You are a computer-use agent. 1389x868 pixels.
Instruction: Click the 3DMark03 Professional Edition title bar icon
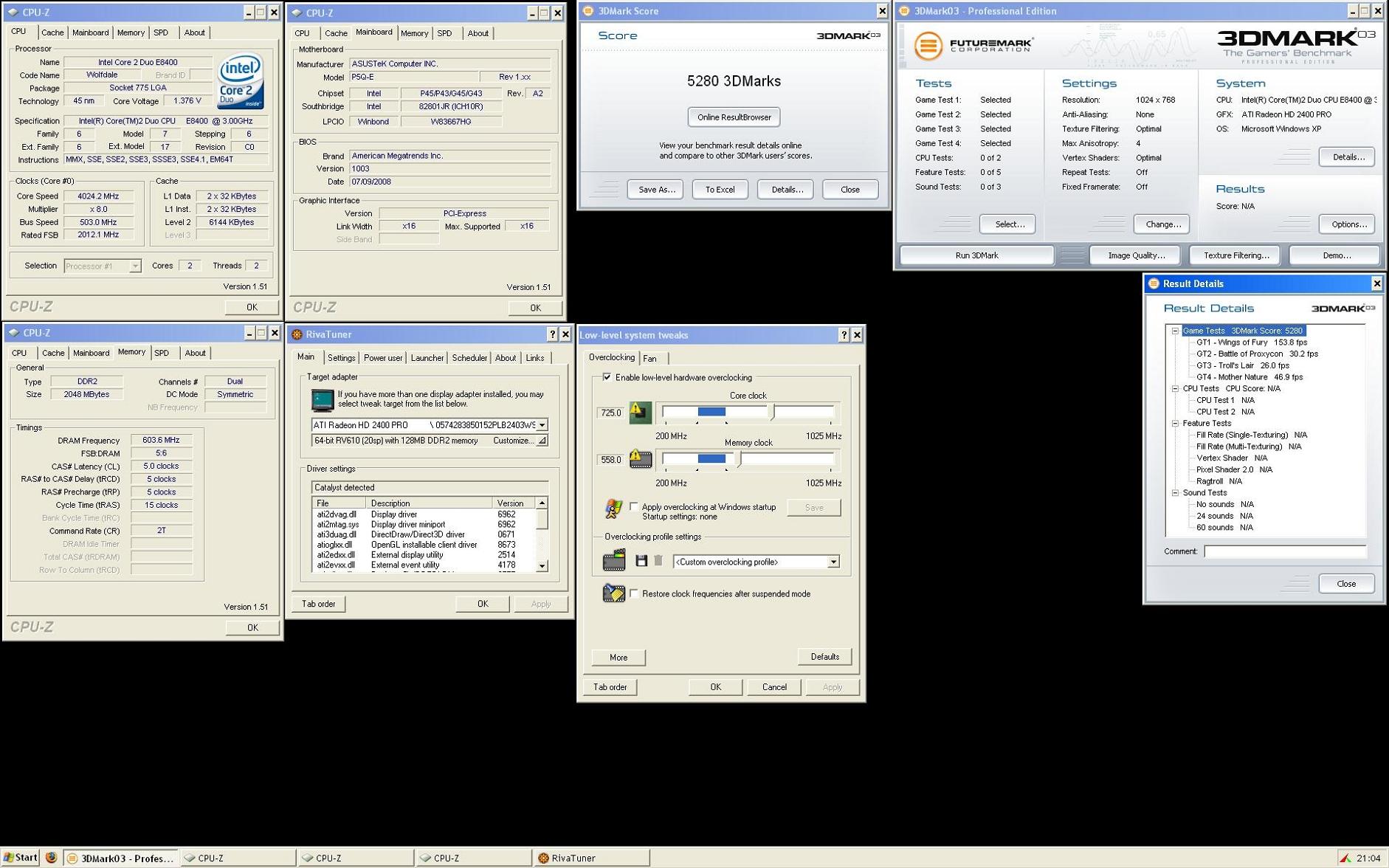904,11
